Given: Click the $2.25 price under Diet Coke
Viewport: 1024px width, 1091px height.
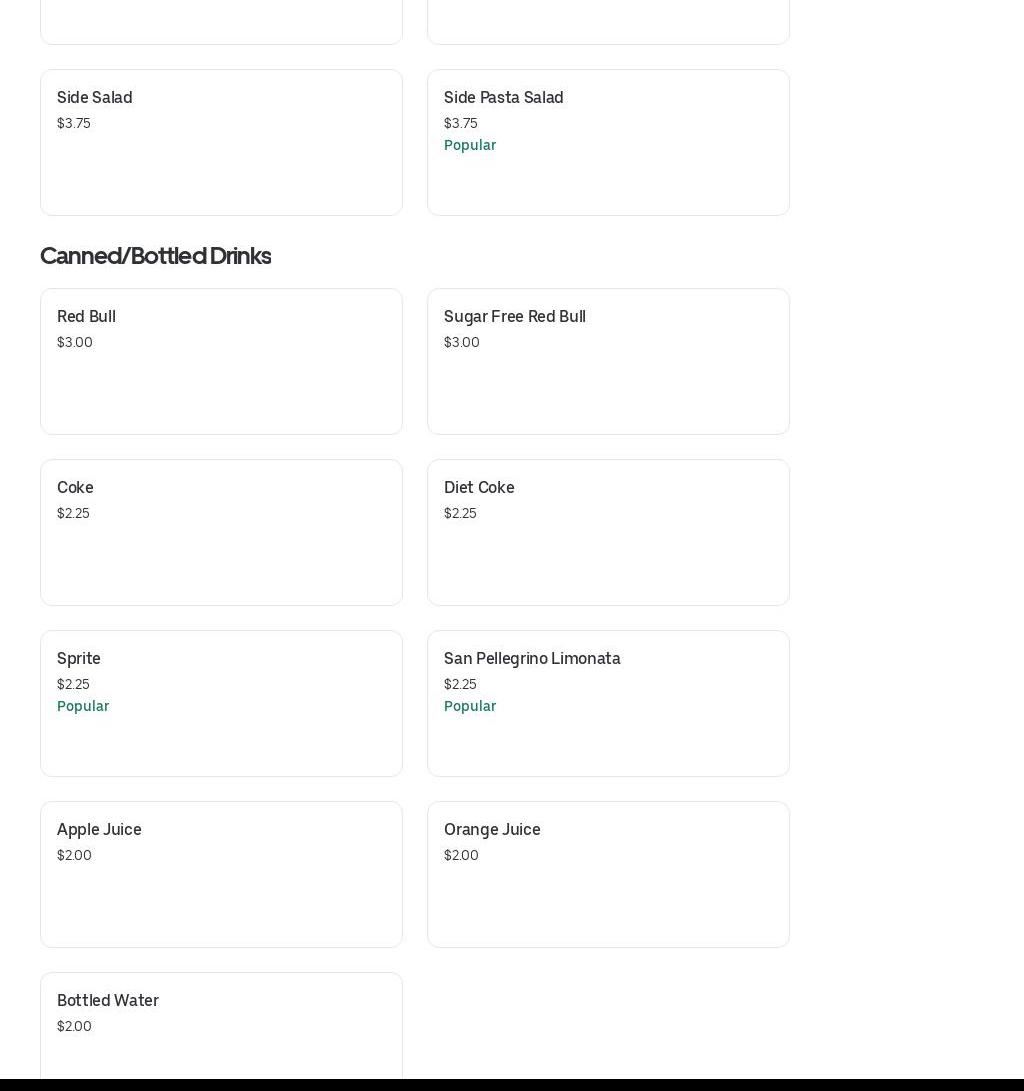Looking at the screenshot, I should click(x=460, y=513).
